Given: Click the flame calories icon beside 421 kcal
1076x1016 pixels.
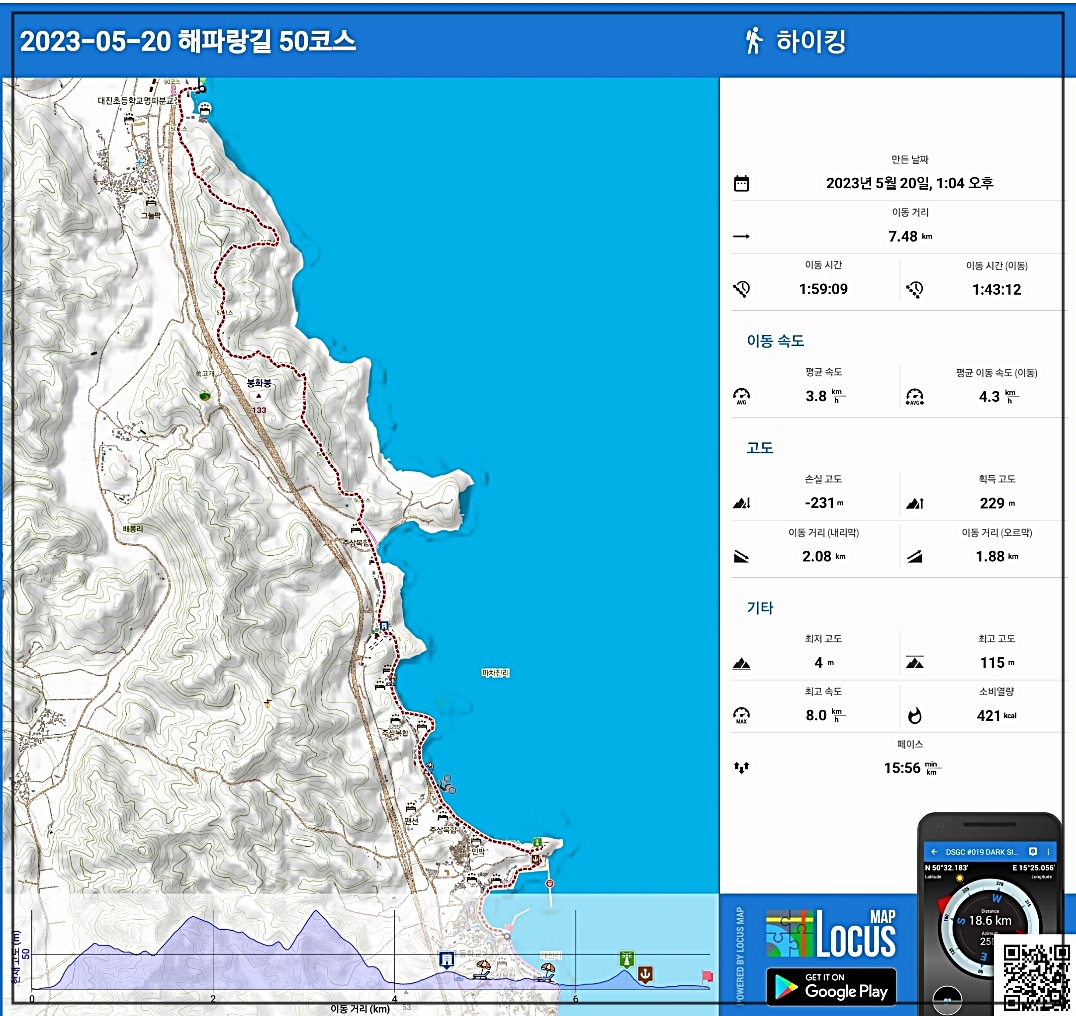Looking at the screenshot, I should coord(914,716).
